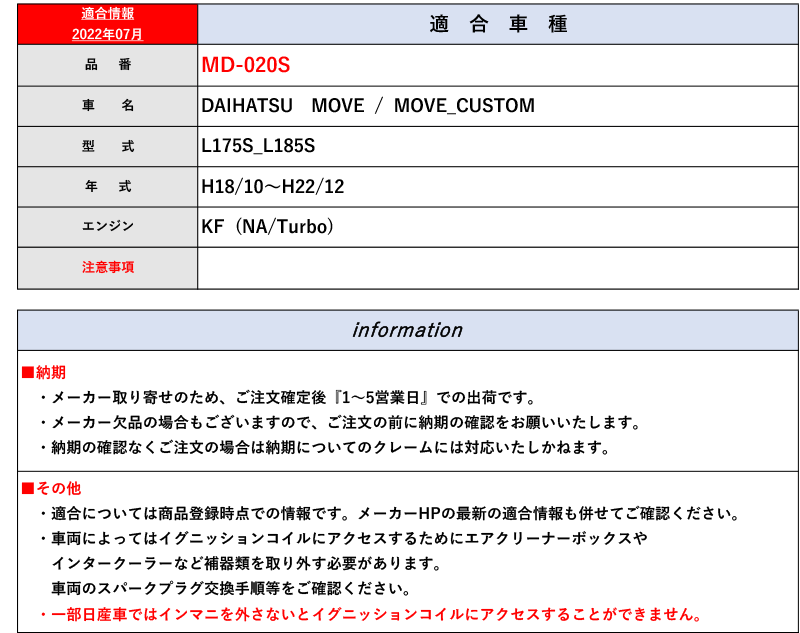Click the インタークーラーなど補器類 line
This screenshot has height=633, width=800.
pyautogui.click(x=246, y=563)
